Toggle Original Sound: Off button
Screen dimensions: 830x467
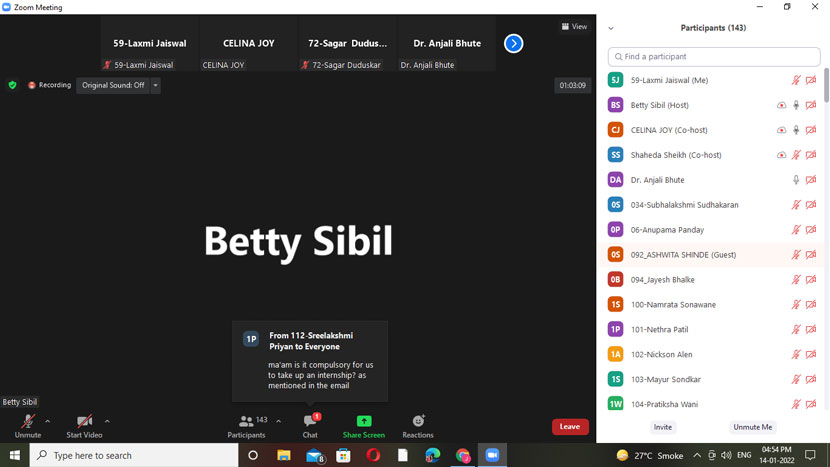(x=113, y=85)
